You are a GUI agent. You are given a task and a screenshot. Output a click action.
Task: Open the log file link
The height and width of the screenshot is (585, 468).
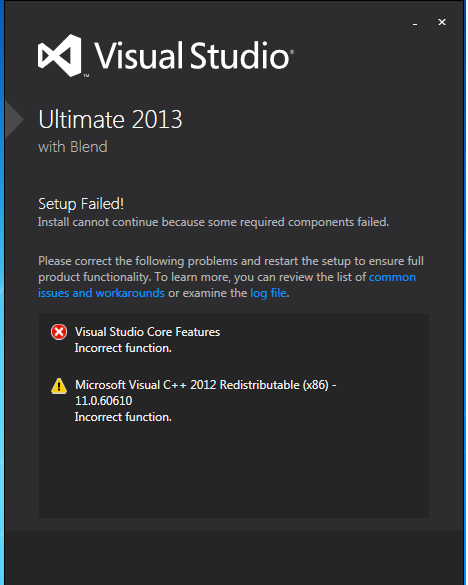pyautogui.click(x=268, y=293)
